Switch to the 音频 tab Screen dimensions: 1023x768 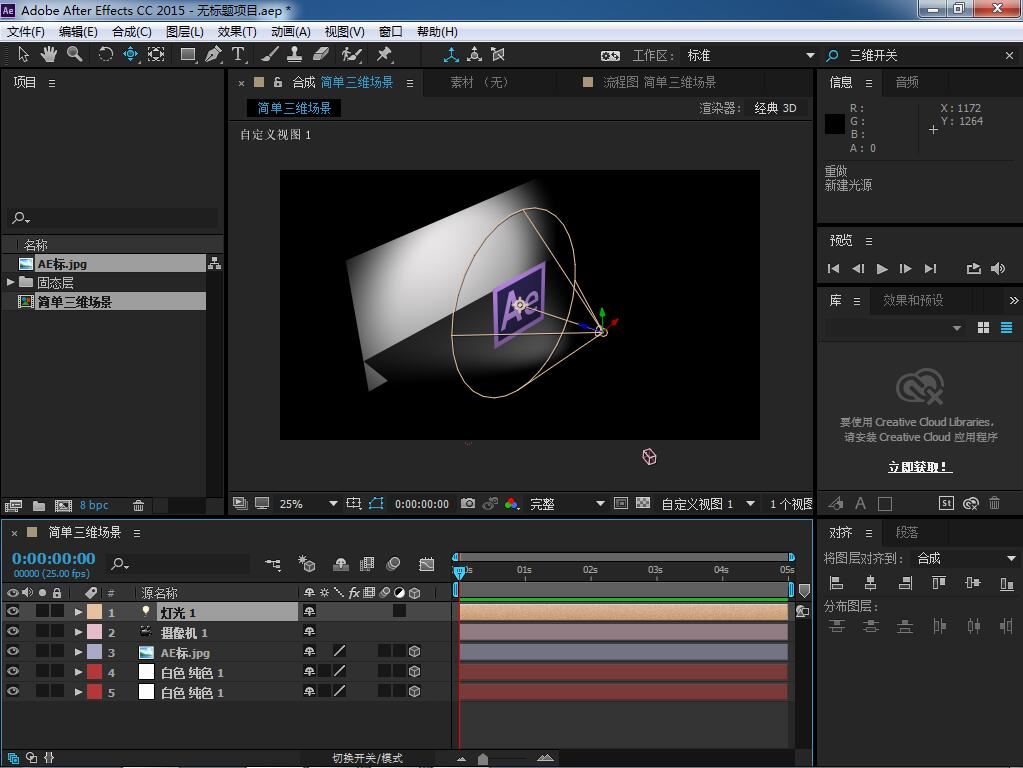click(x=907, y=82)
